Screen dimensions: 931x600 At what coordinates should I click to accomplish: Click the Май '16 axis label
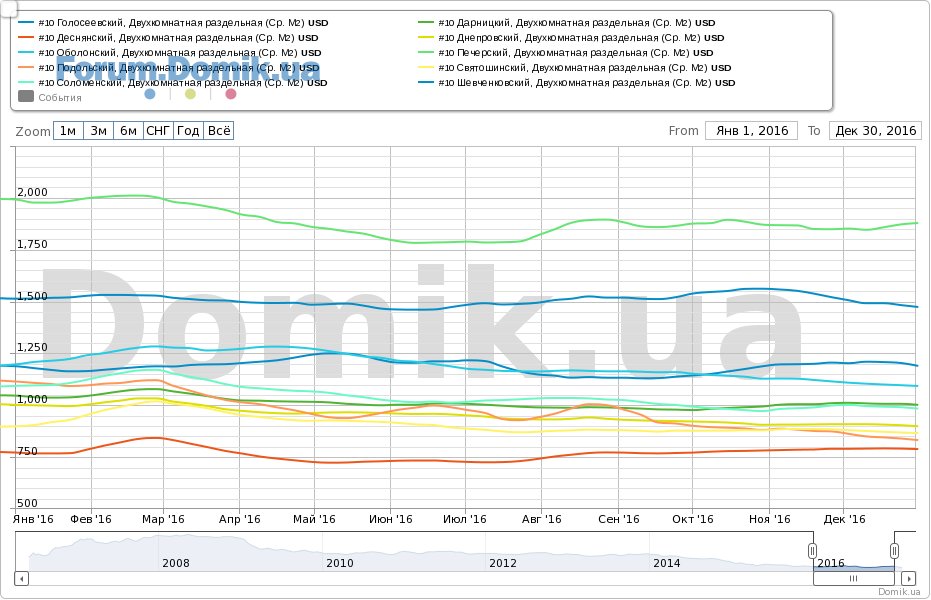[314, 519]
